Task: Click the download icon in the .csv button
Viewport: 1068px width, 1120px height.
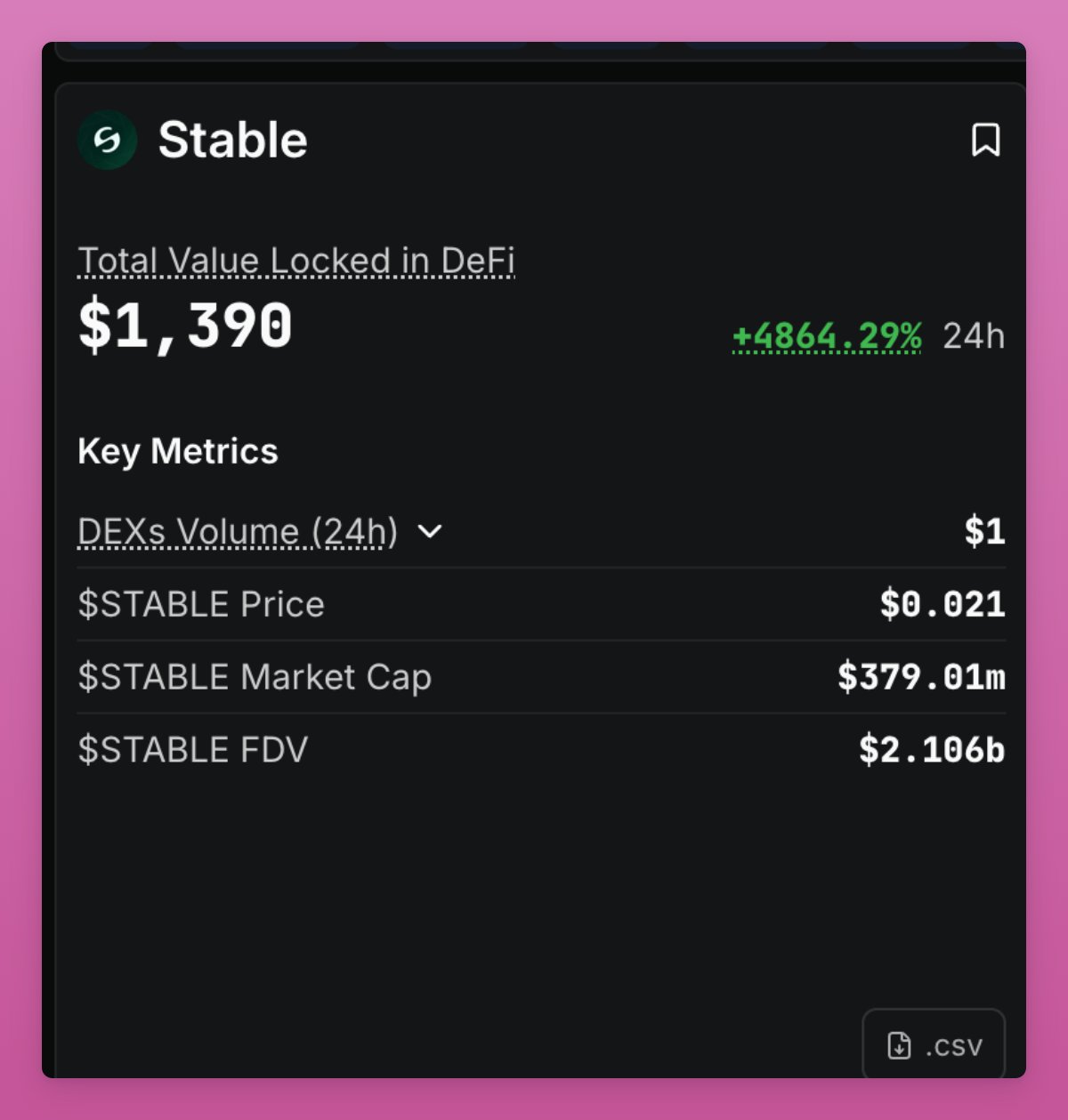Action: pyautogui.click(x=899, y=1045)
